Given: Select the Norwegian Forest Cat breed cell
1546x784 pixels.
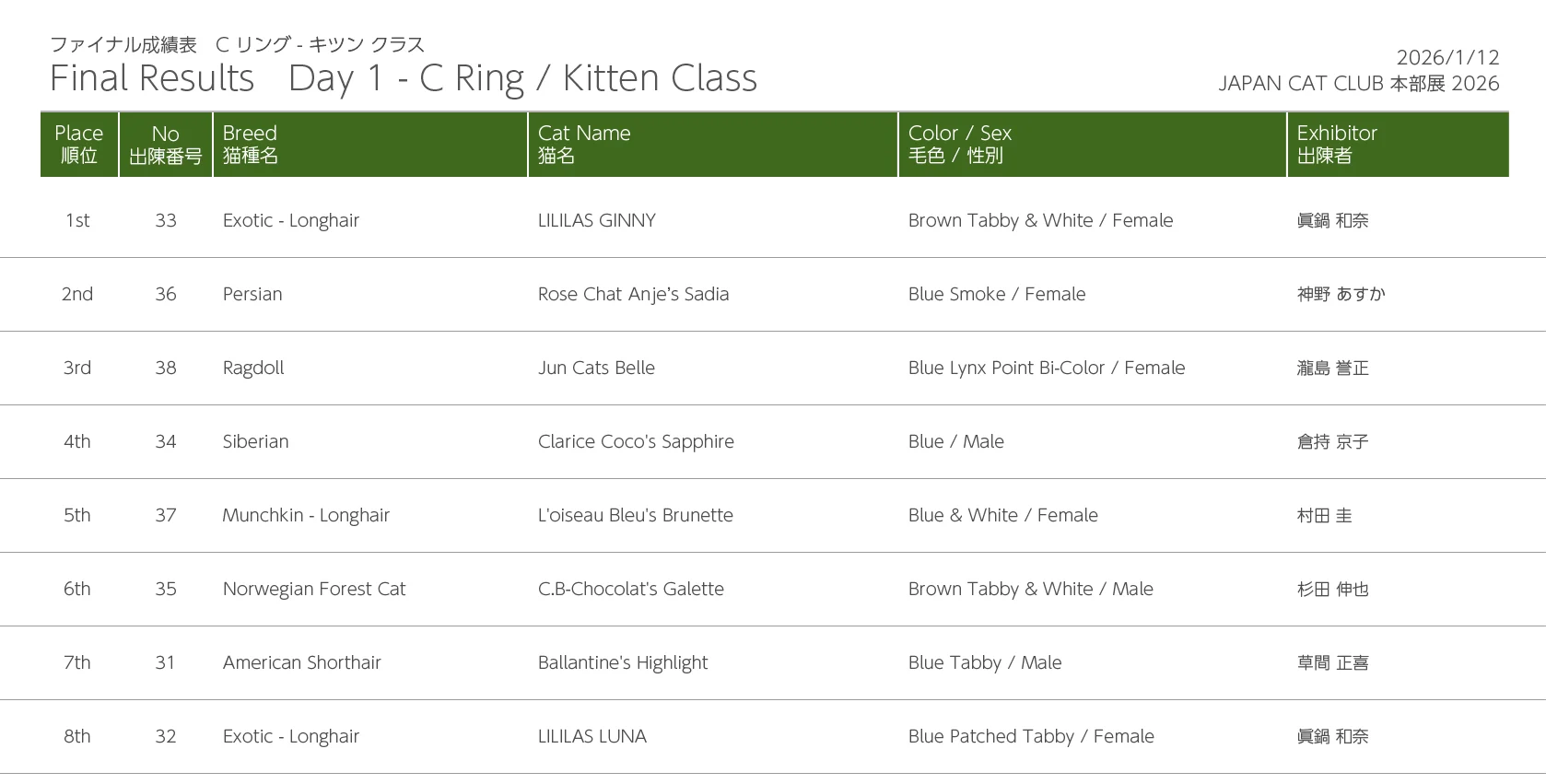Looking at the screenshot, I should [314, 589].
